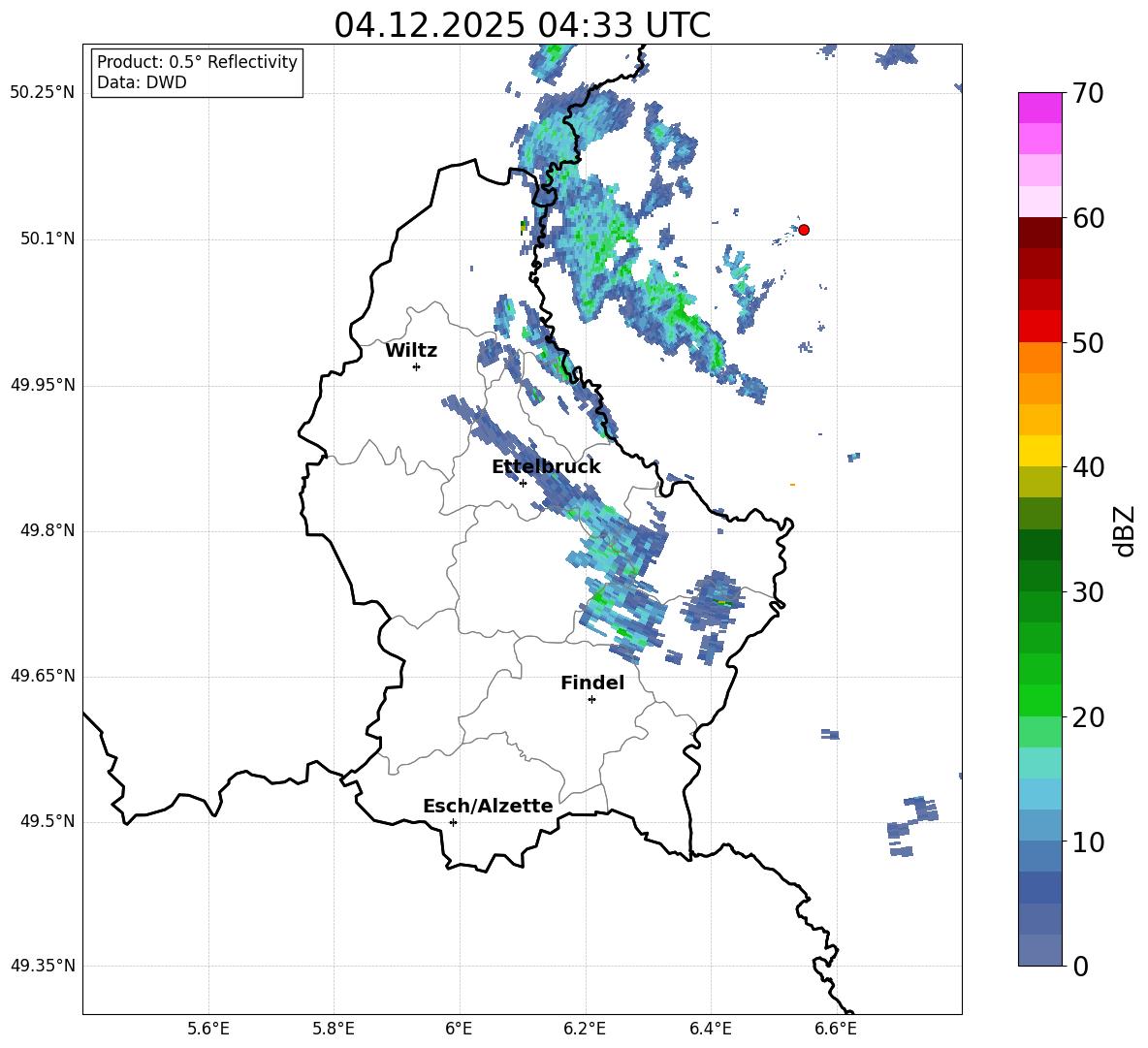Image resolution: width=1148 pixels, height=1048 pixels.
Task: Click the Wiltz station cross marker
Action: tap(417, 366)
